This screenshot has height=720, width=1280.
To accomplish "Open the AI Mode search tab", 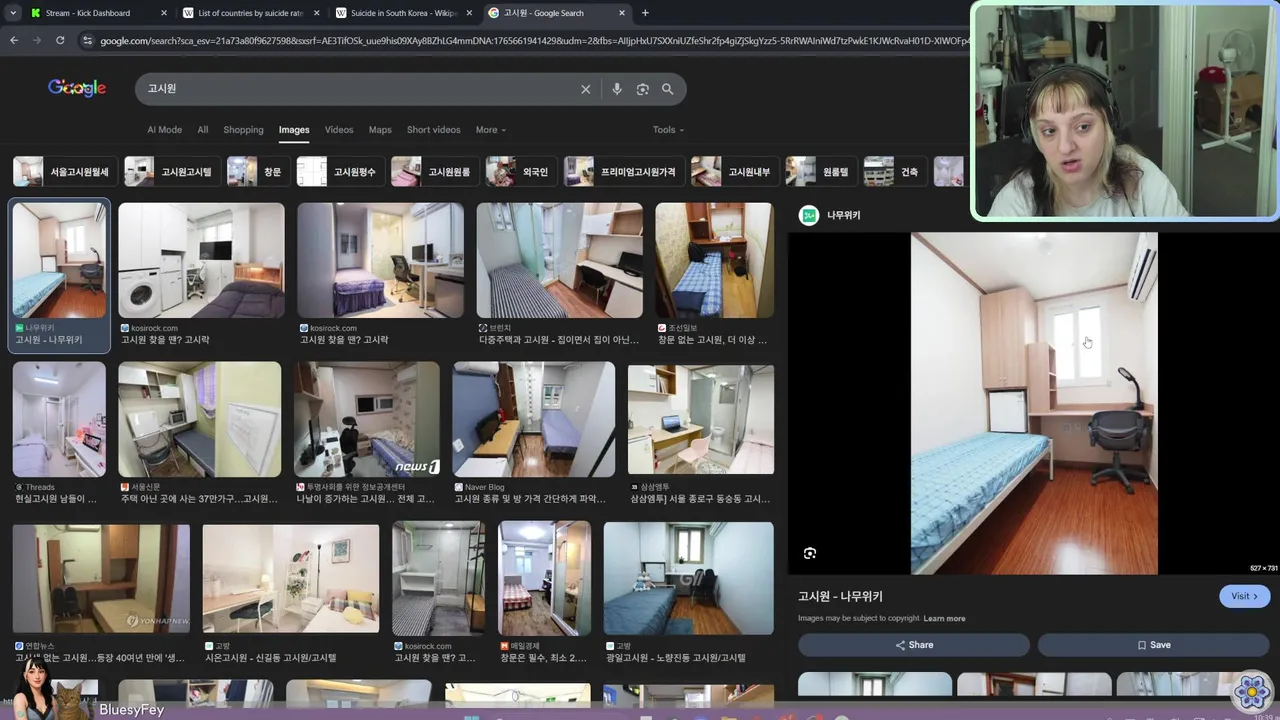I will point(164,130).
